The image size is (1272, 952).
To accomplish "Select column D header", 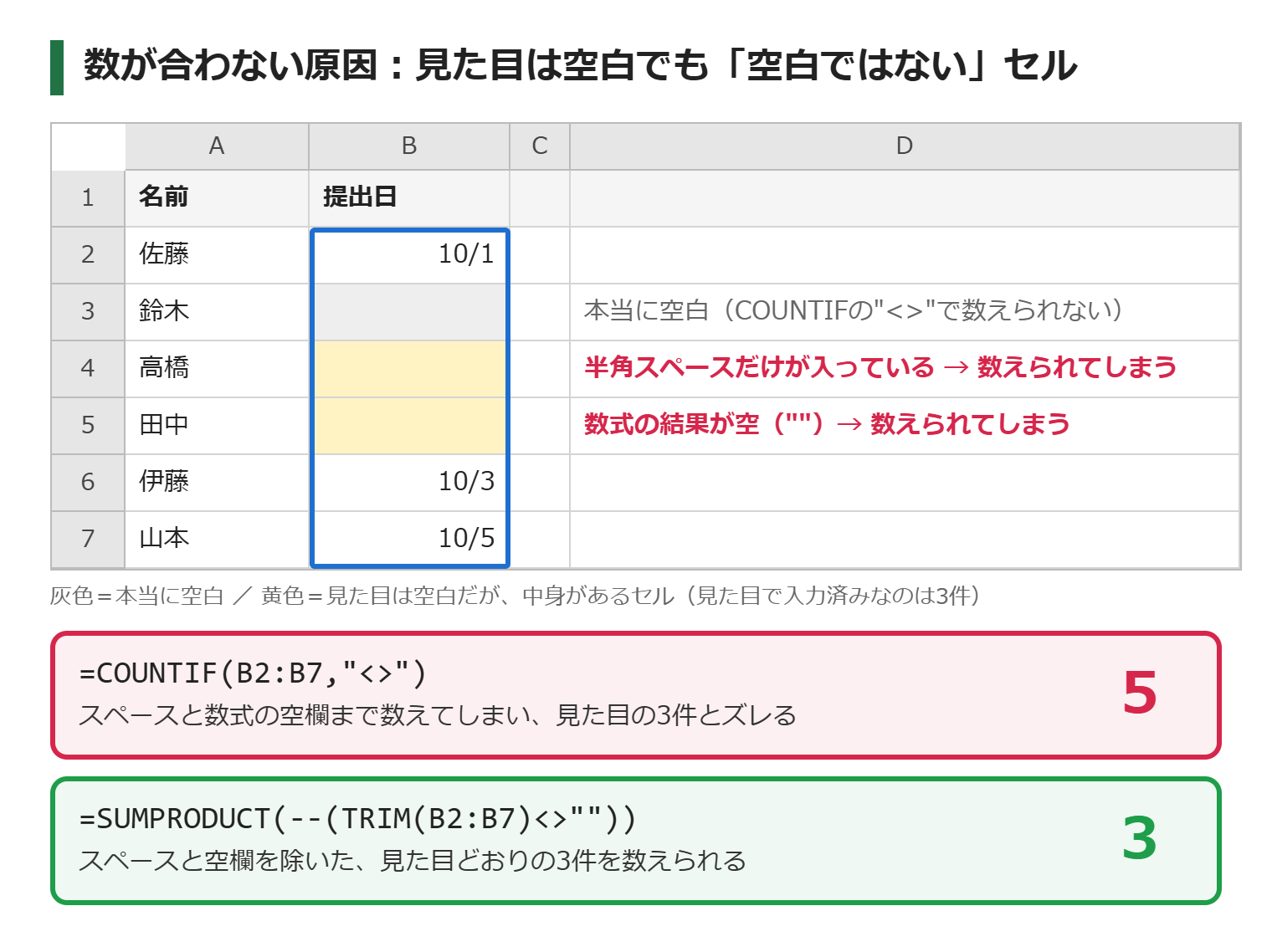I will click(905, 146).
